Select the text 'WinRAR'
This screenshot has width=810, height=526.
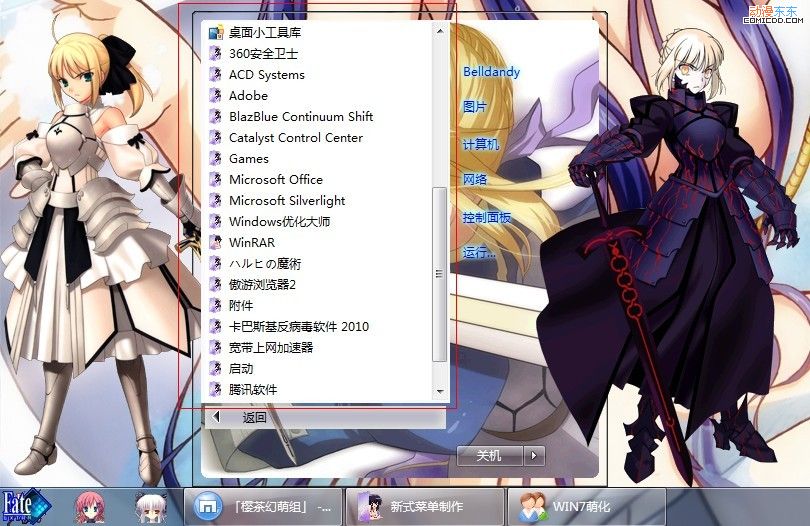pyautogui.click(x=252, y=242)
